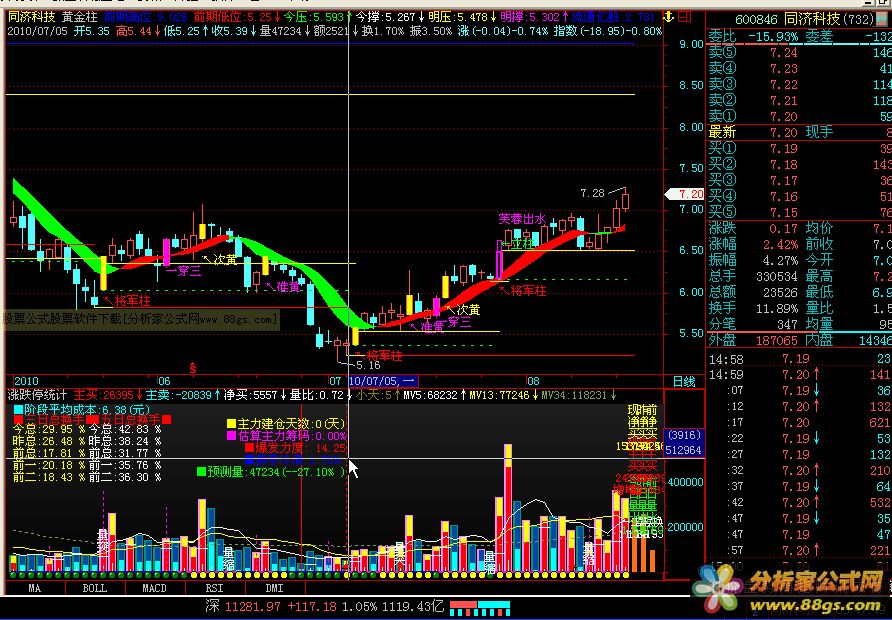The width and height of the screenshot is (892, 620).
Task: Click the 14:58 tick trade row
Action: (800, 359)
